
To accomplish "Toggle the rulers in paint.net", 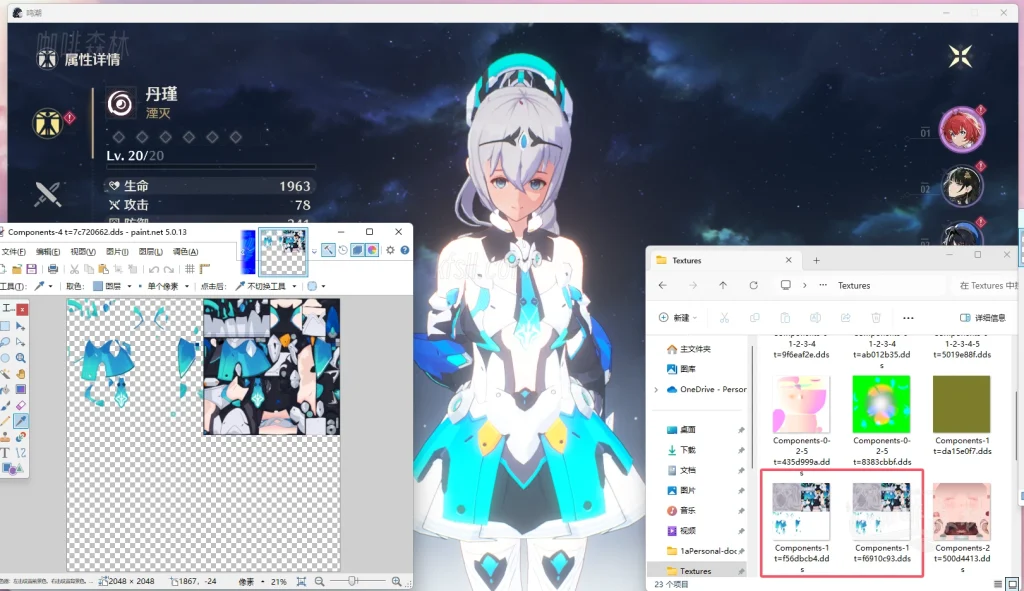I will pos(204,268).
